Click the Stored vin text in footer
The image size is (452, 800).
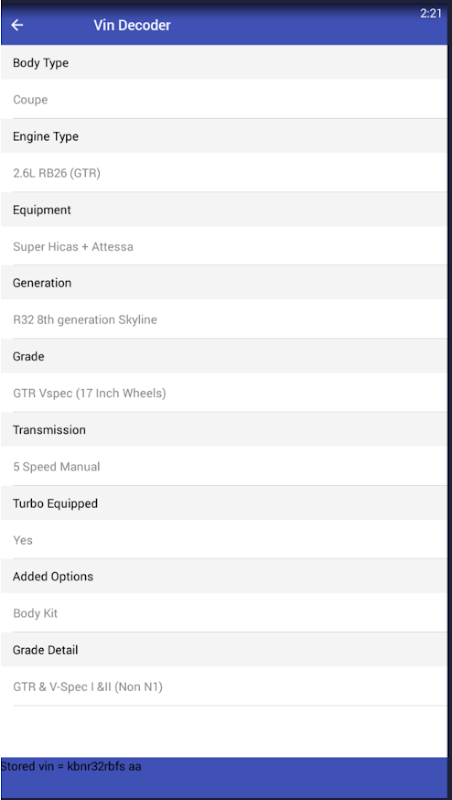coord(71,766)
